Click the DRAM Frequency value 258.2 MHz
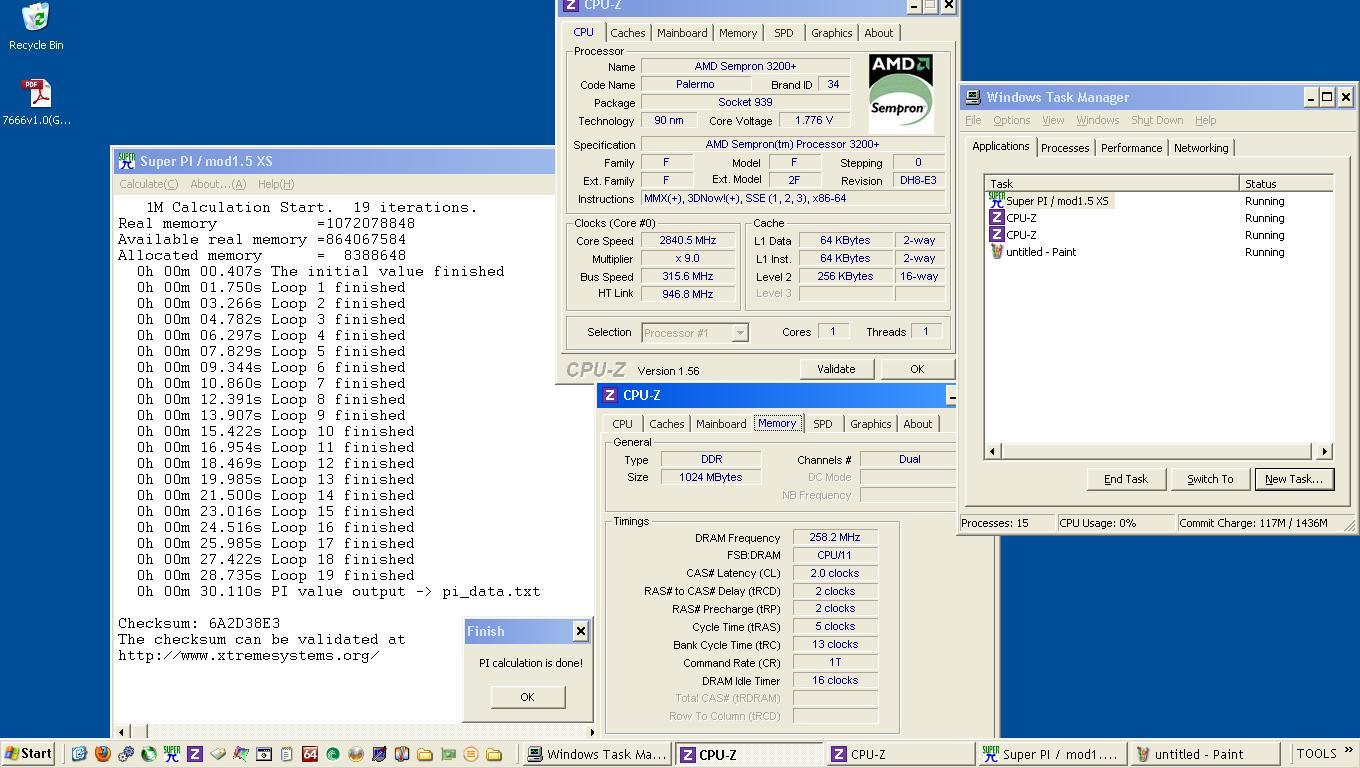 835,538
